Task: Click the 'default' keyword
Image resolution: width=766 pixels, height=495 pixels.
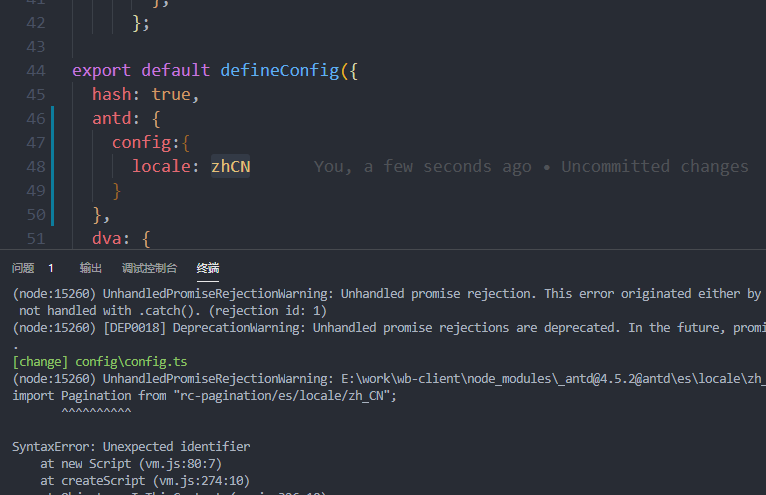Action: (x=176, y=70)
